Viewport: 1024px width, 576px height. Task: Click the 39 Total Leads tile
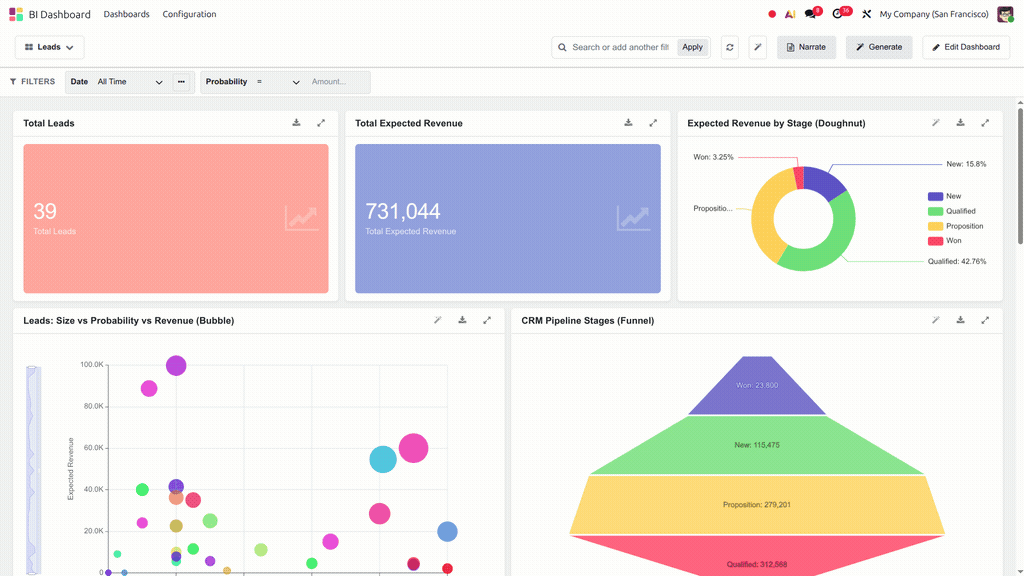(x=176, y=218)
